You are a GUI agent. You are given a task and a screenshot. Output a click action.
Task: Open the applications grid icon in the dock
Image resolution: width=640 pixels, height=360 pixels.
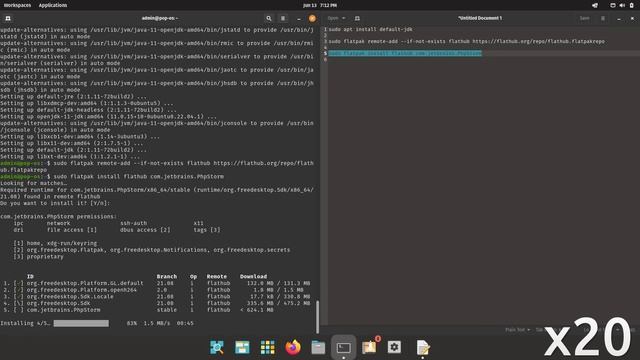[268, 347]
